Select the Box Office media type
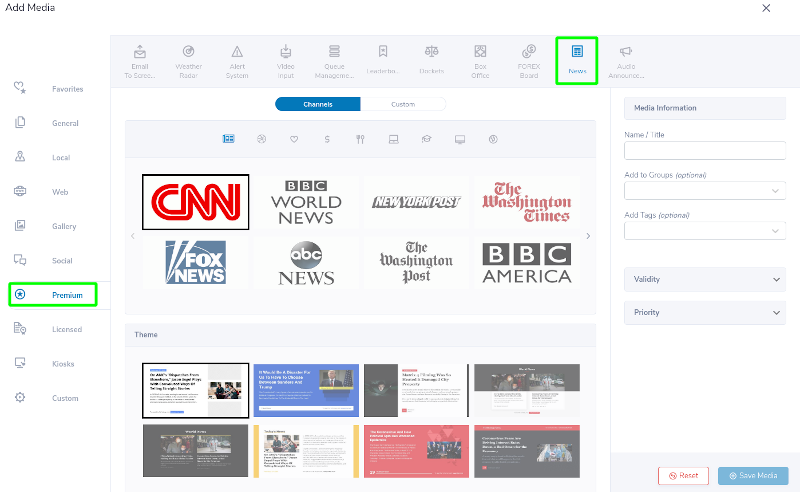800x492 pixels. 480,61
